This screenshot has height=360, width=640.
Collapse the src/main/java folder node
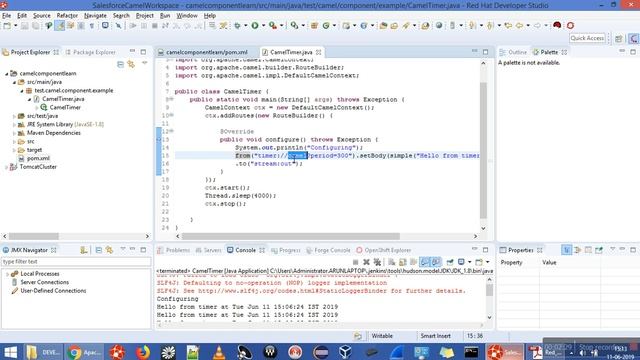point(14,82)
